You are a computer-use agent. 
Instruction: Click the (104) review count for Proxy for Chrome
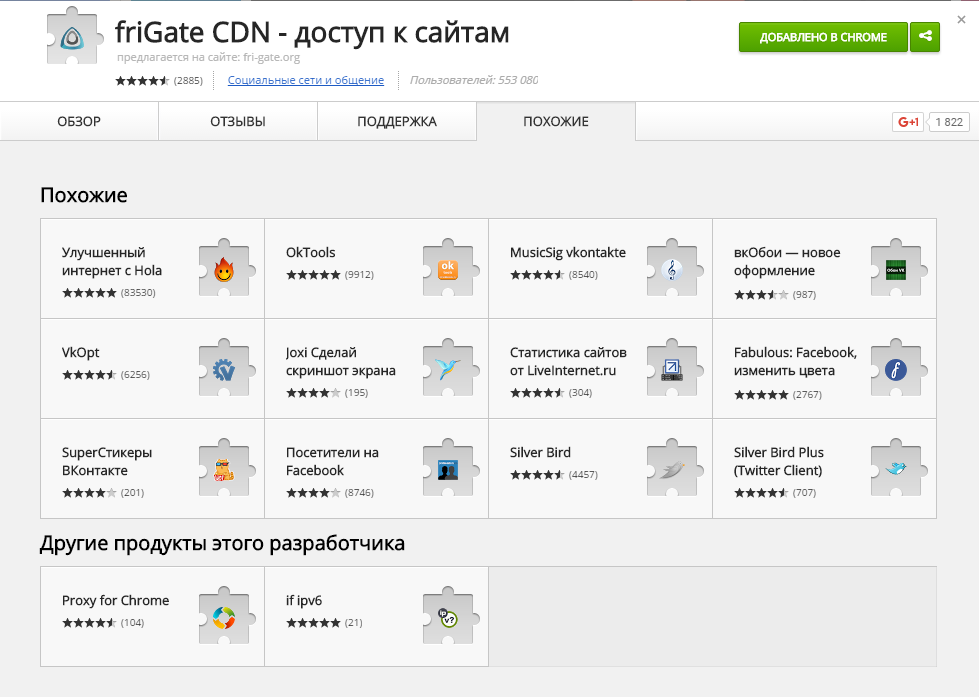132,622
